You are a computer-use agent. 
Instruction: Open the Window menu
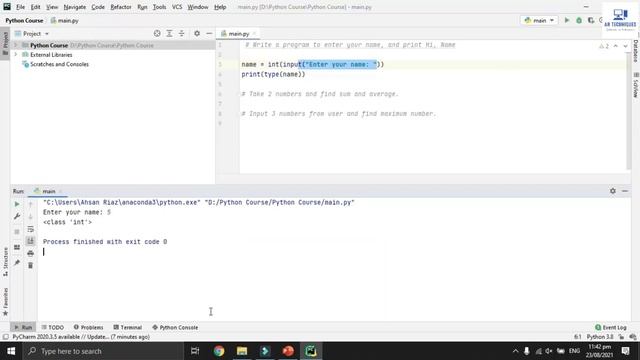click(198, 7)
